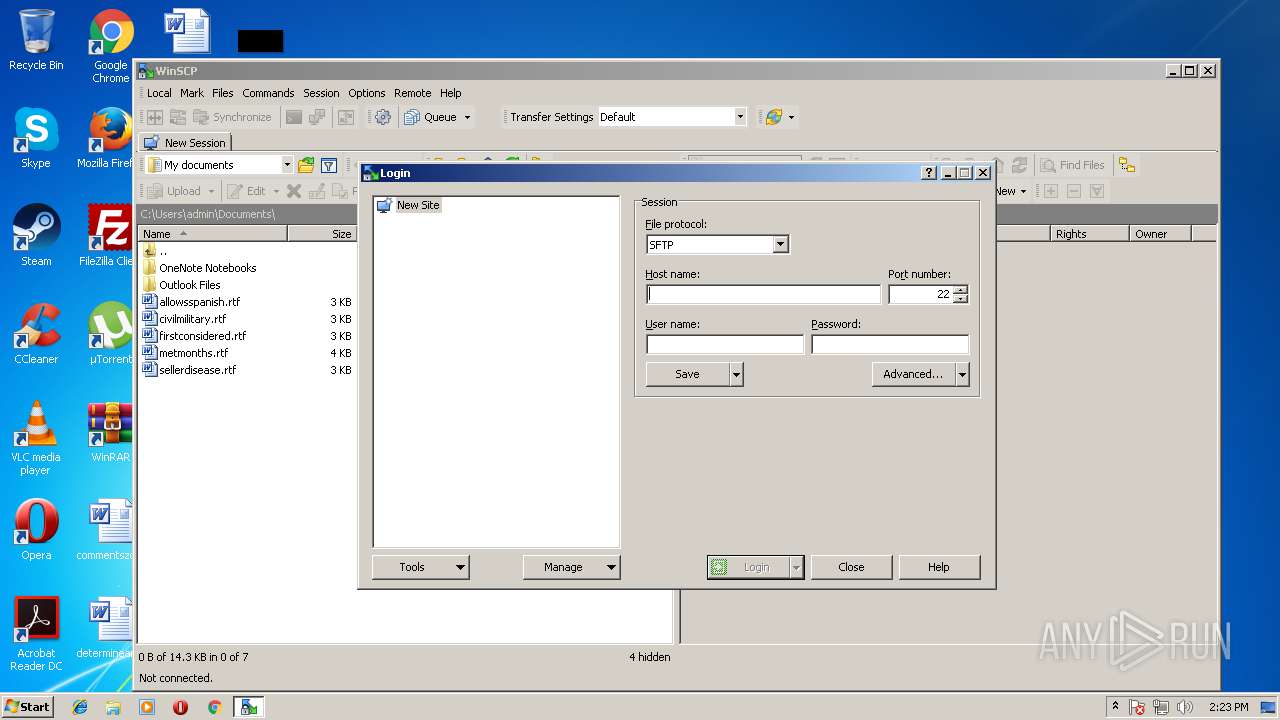
Task: Select the OneNote Notebooks folder
Action: pos(207,268)
